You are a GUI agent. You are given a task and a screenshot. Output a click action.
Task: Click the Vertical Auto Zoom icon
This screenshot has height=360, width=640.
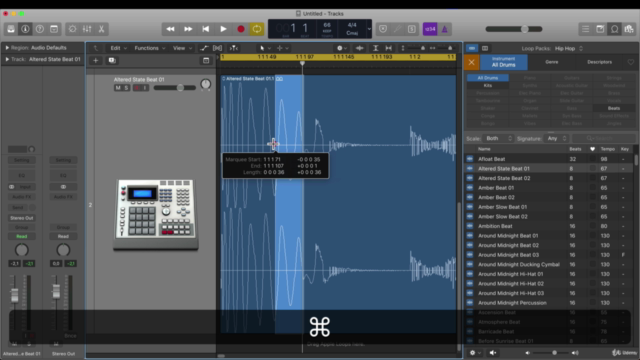point(376,48)
